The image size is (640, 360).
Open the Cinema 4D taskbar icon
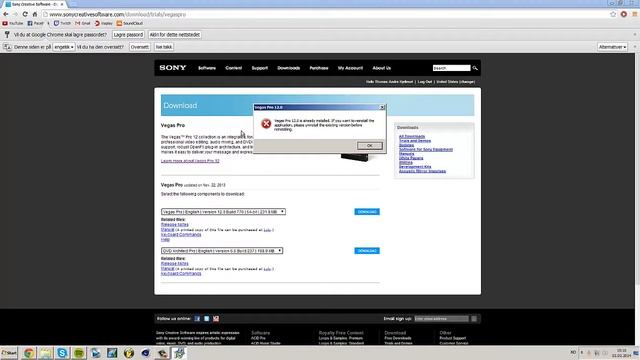tap(146, 353)
